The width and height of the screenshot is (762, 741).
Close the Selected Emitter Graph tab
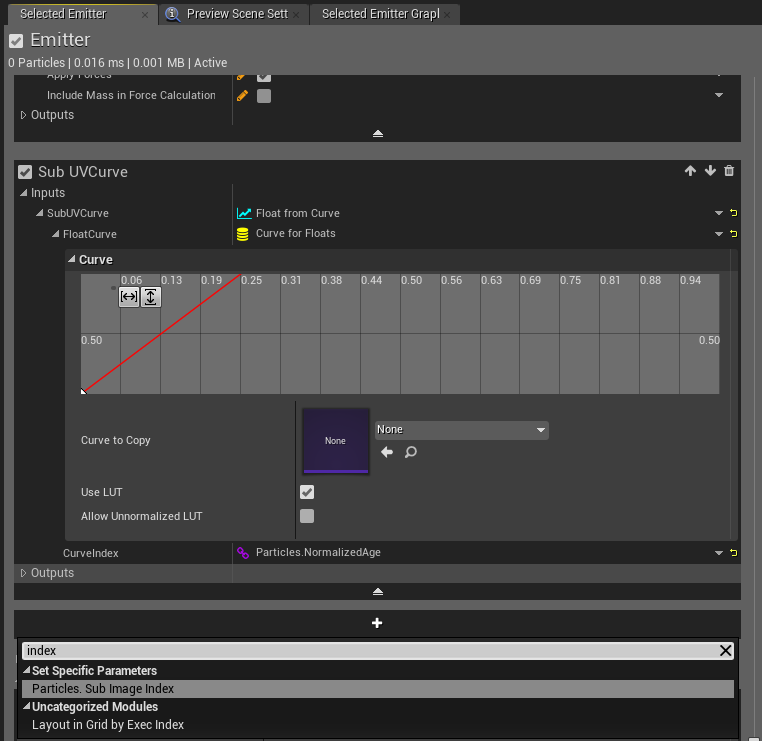[447, 15]
